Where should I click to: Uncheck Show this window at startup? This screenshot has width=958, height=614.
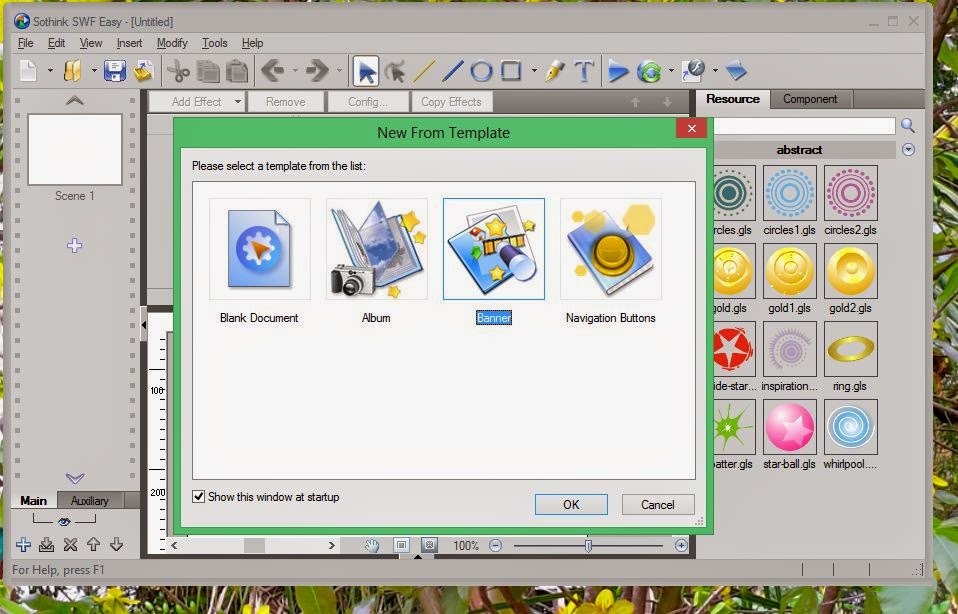(x=199, y=497)
